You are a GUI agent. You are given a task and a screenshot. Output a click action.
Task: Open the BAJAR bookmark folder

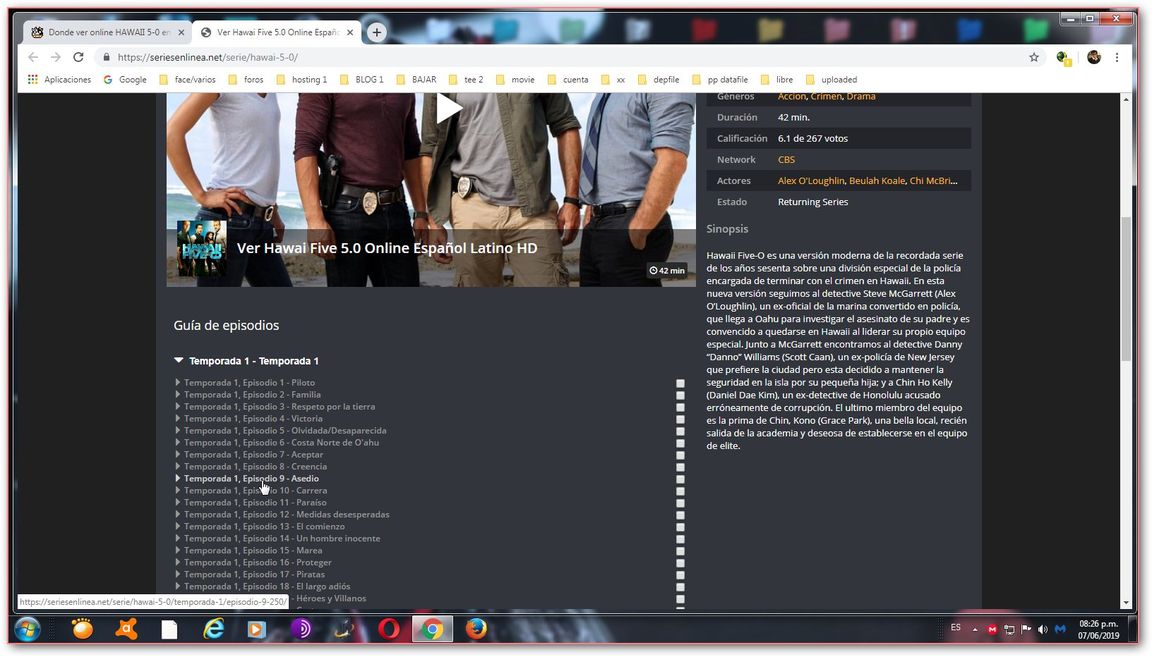tap(416, 79)
